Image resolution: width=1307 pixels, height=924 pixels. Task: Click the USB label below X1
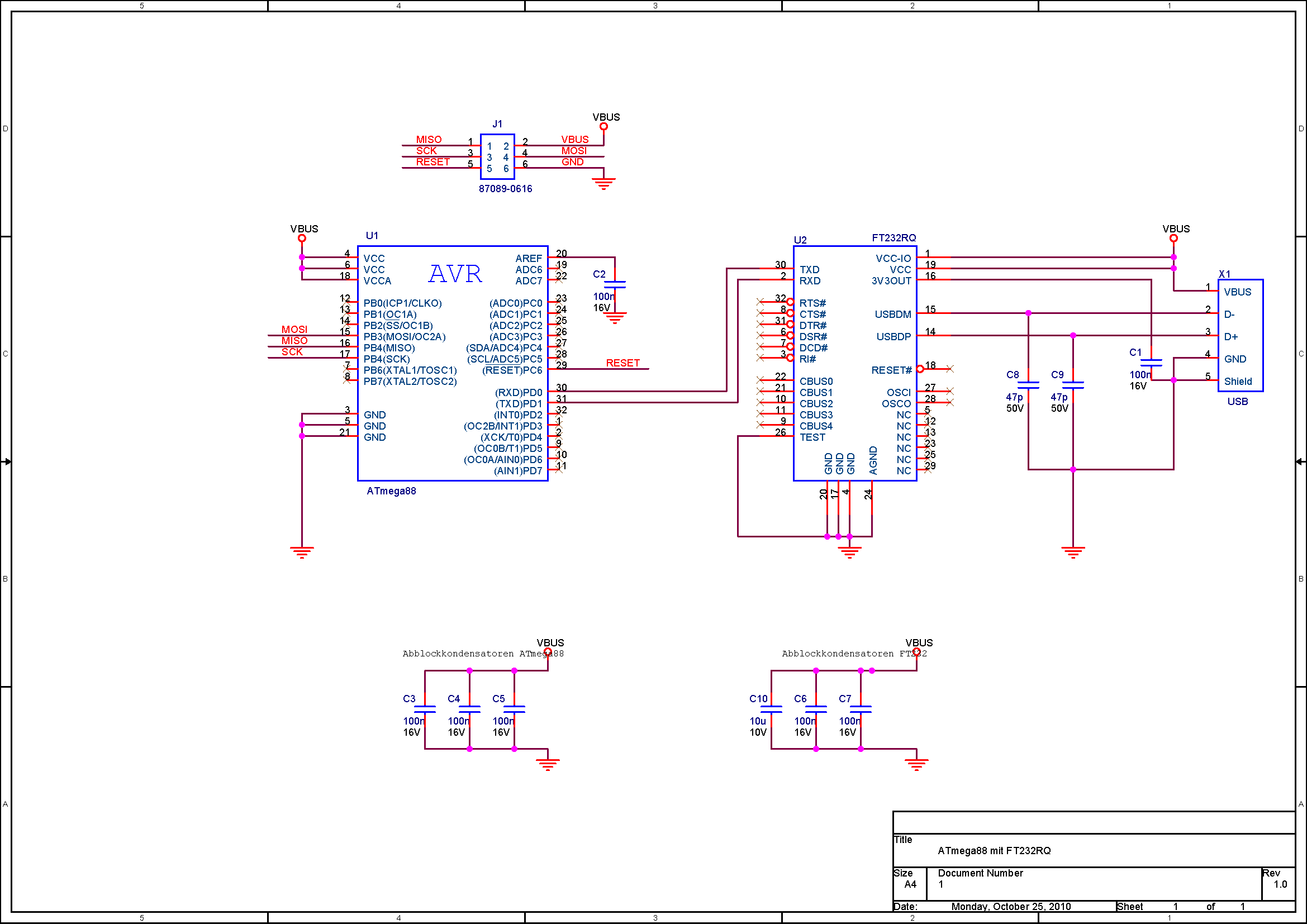(1238, 401)
